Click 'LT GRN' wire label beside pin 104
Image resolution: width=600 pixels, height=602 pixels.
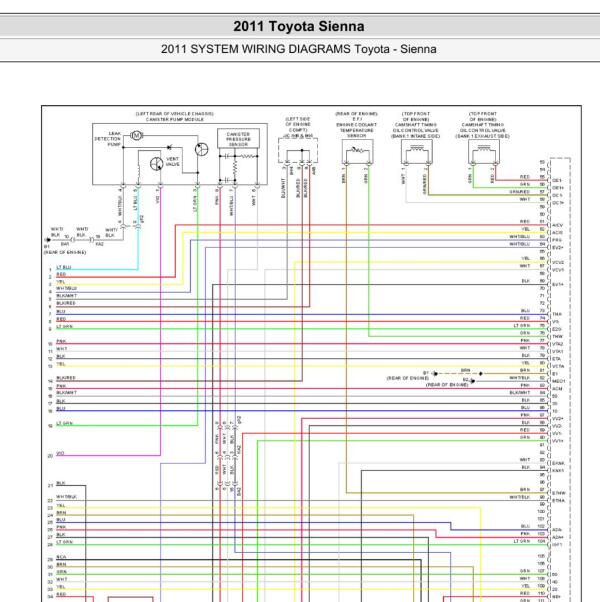coord(522,541)
